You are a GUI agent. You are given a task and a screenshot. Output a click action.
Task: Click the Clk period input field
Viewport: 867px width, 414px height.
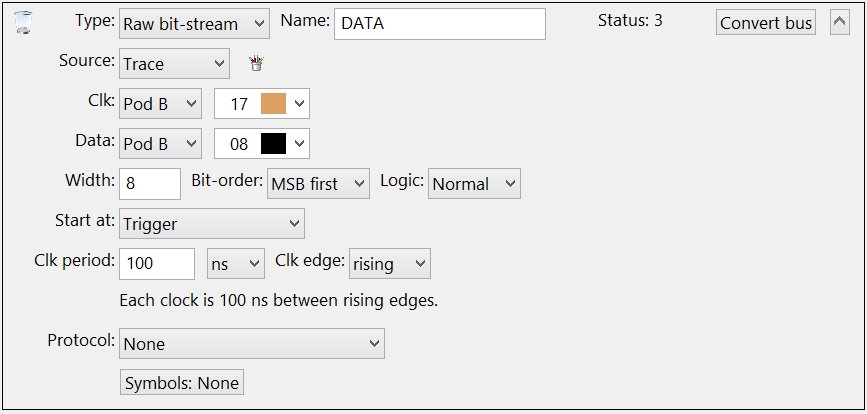[157, 264]
